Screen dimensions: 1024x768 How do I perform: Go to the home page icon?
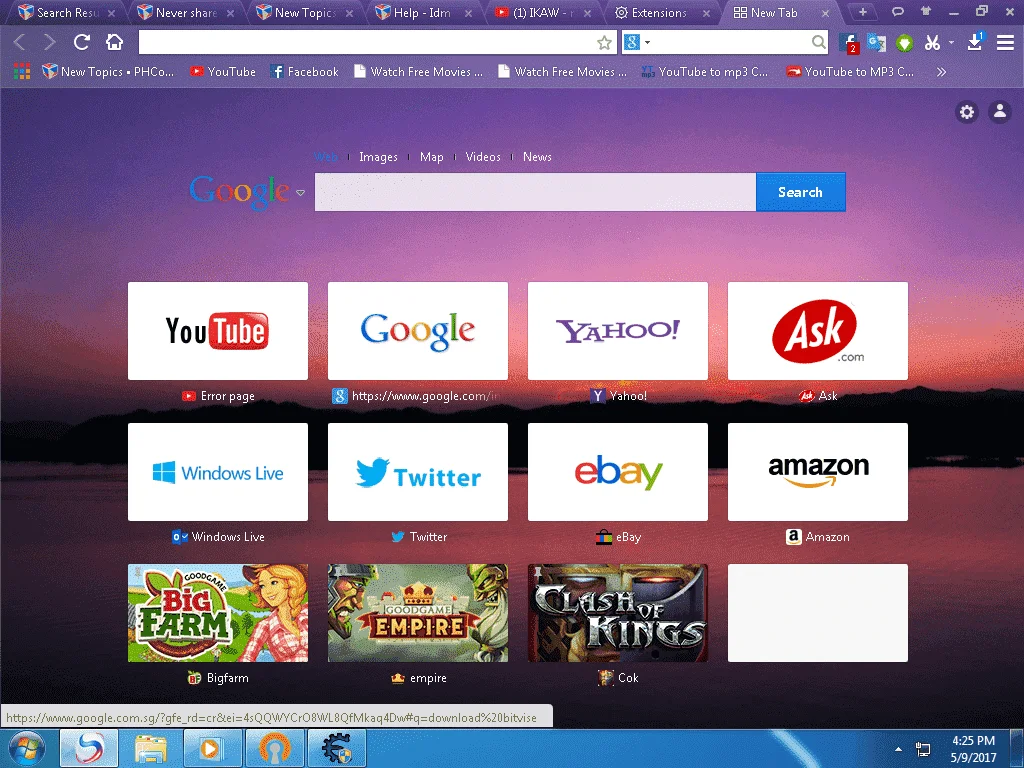pos(114,42)
